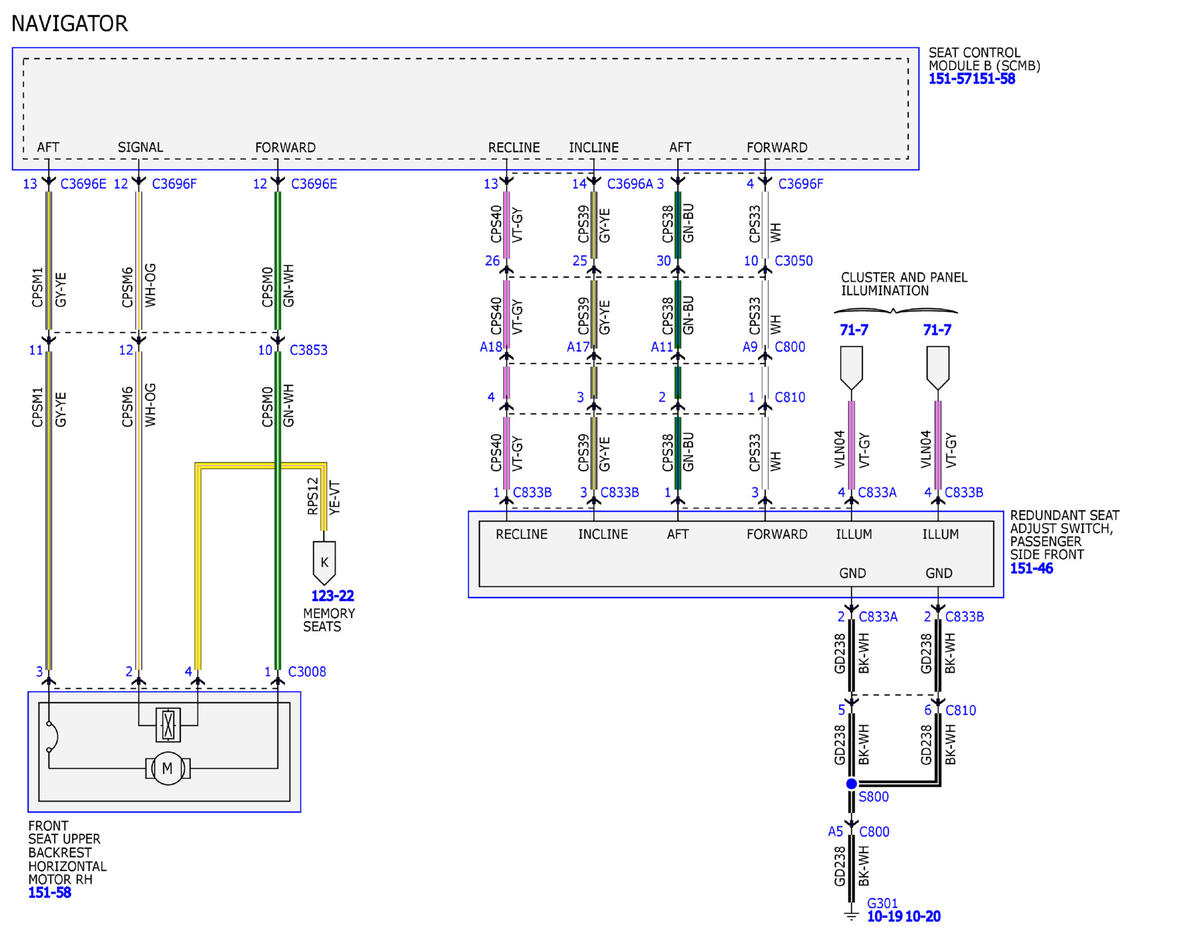Click the left 71-7 off-page arrow symbol
Viewport: 1200px width, 927px height.
[851, 368]
